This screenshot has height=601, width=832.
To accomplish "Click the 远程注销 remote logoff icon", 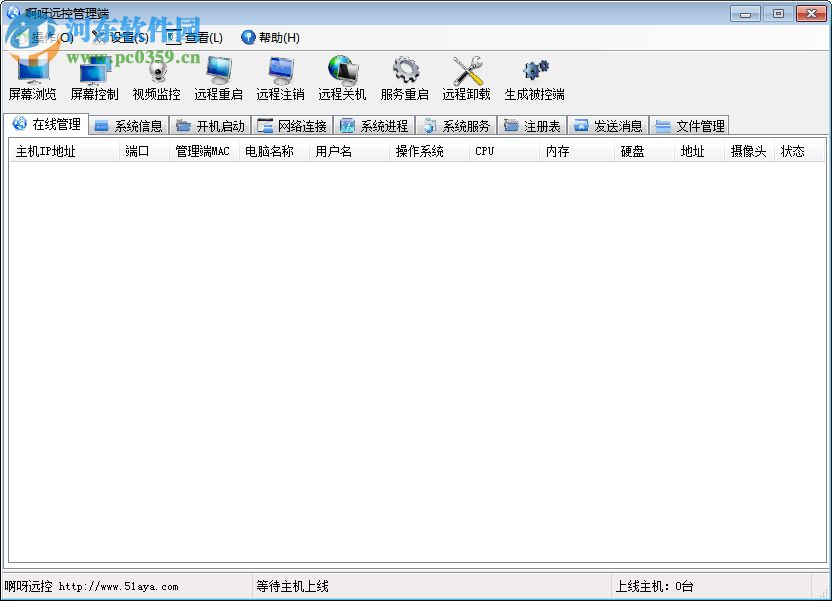I will pyautogui.click(x=280, y=78).
